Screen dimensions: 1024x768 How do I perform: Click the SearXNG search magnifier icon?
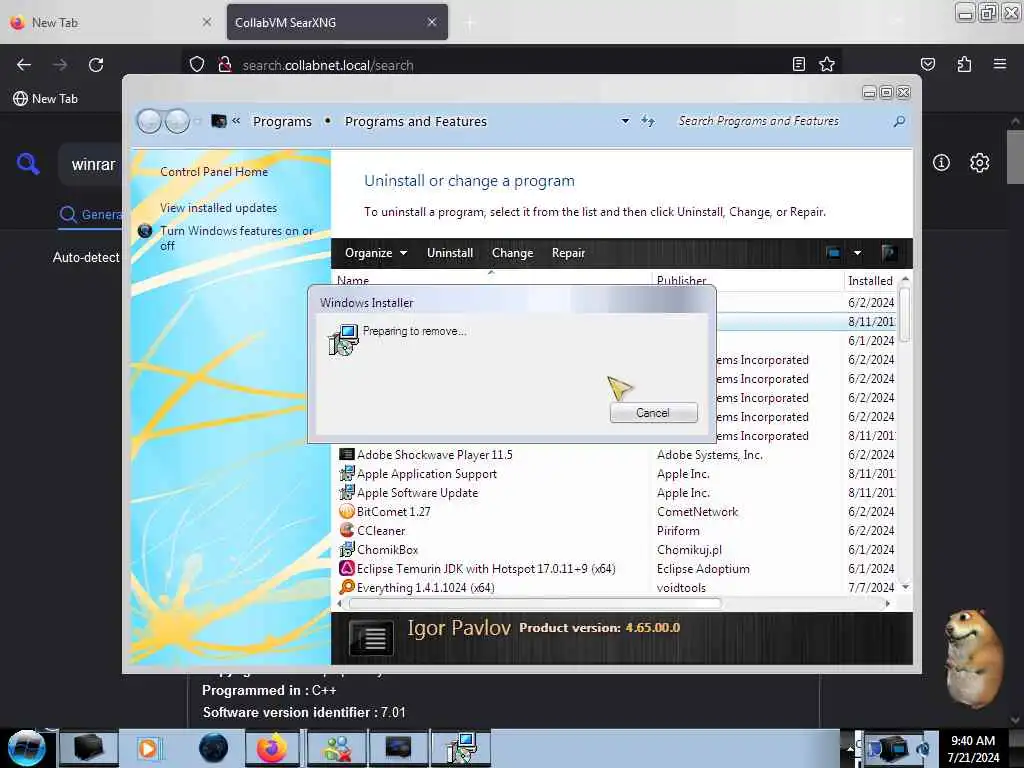point(27,163)
